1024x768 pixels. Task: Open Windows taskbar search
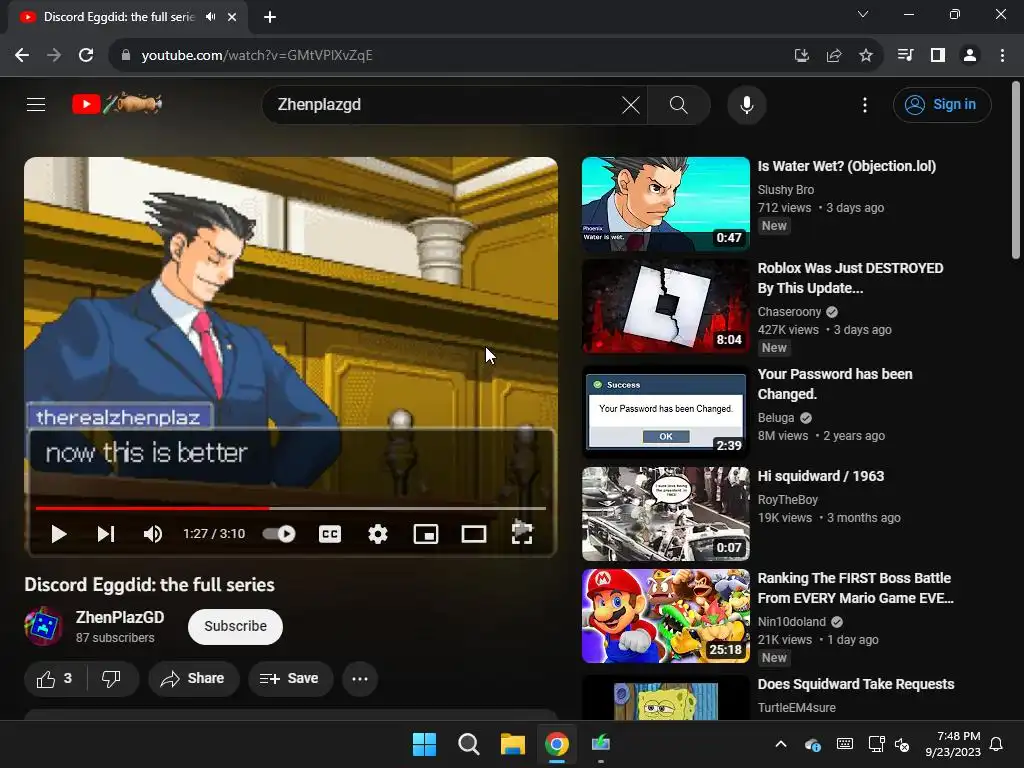[x=468, y=744]
